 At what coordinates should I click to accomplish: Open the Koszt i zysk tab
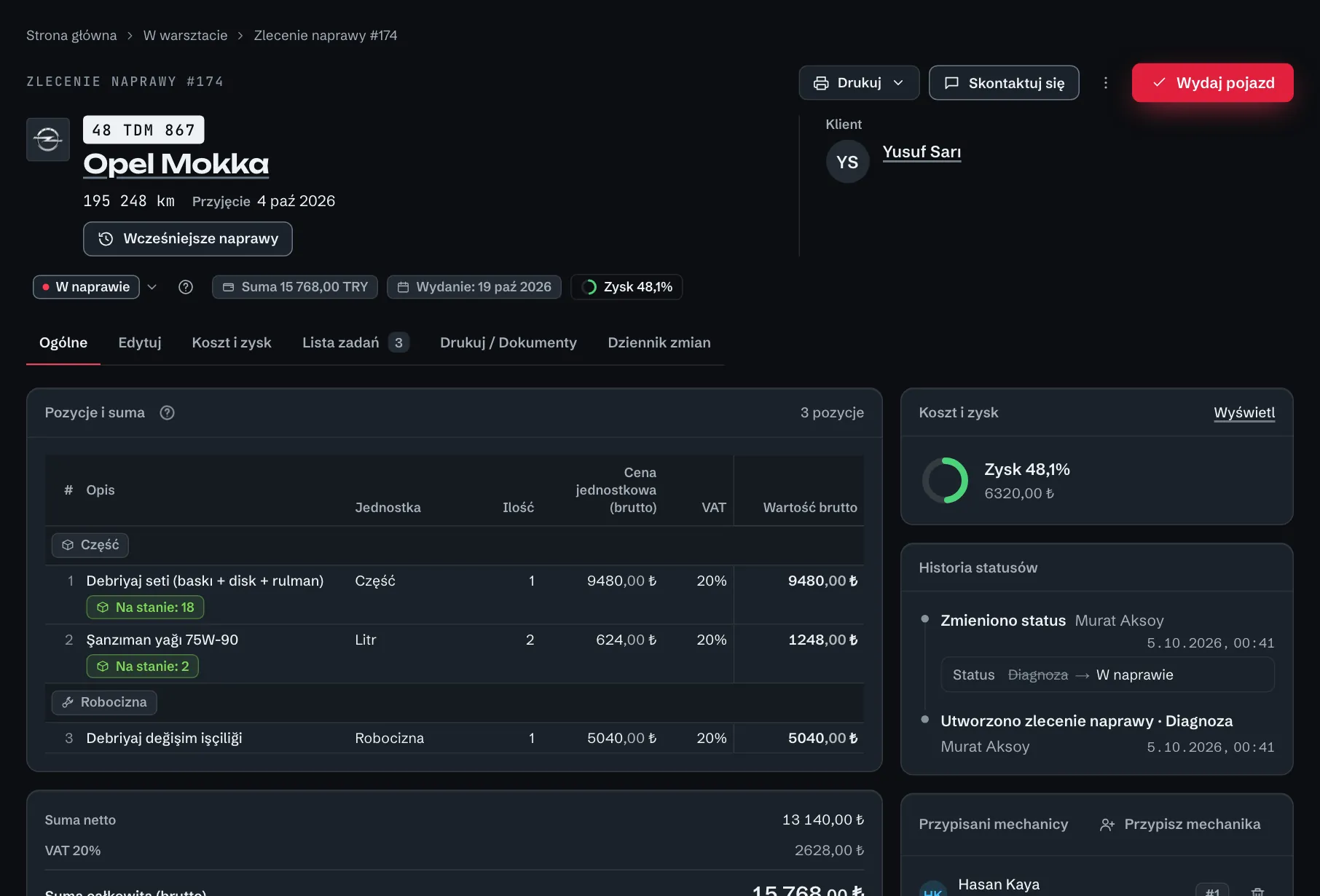[x=232, y=342]
